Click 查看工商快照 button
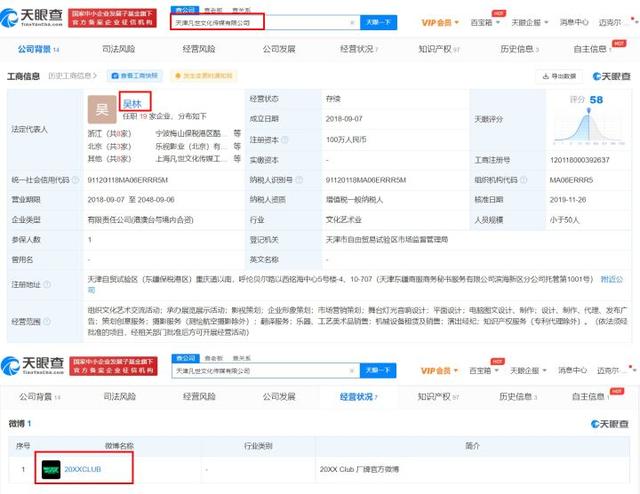 point(135,76)
